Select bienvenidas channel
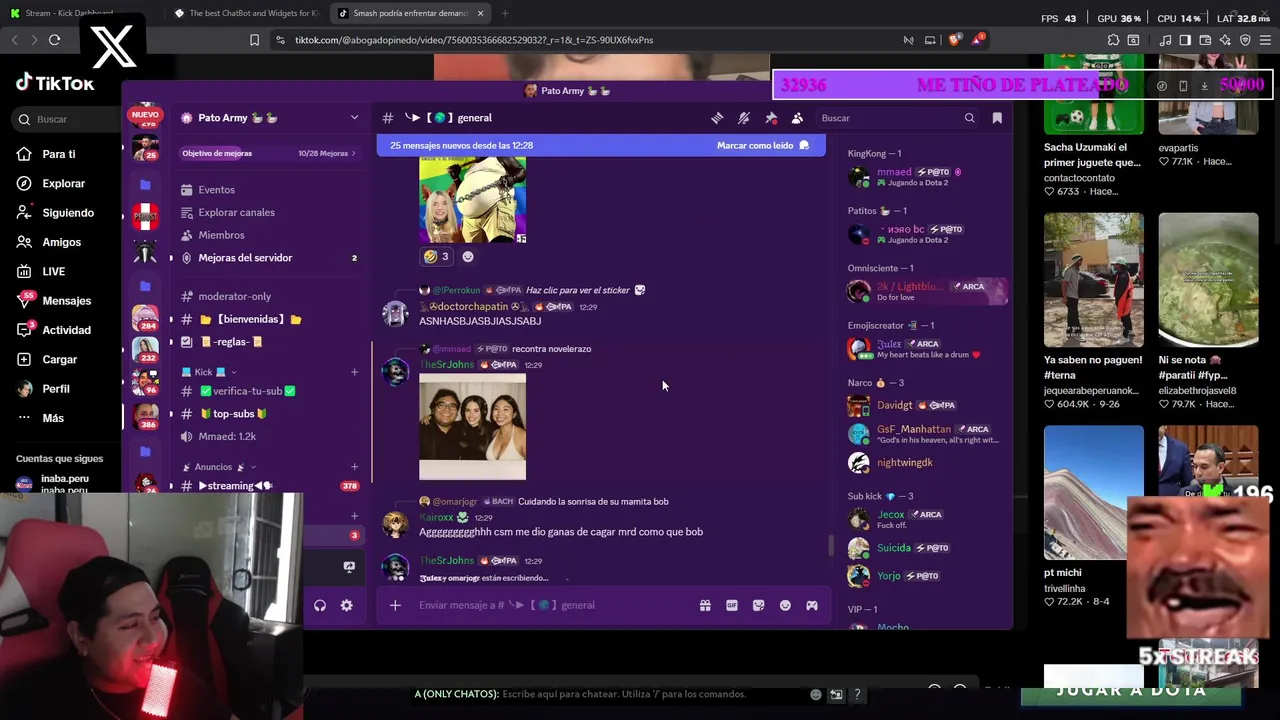The height and width of the screenshot is (720, 1280). 250,319
